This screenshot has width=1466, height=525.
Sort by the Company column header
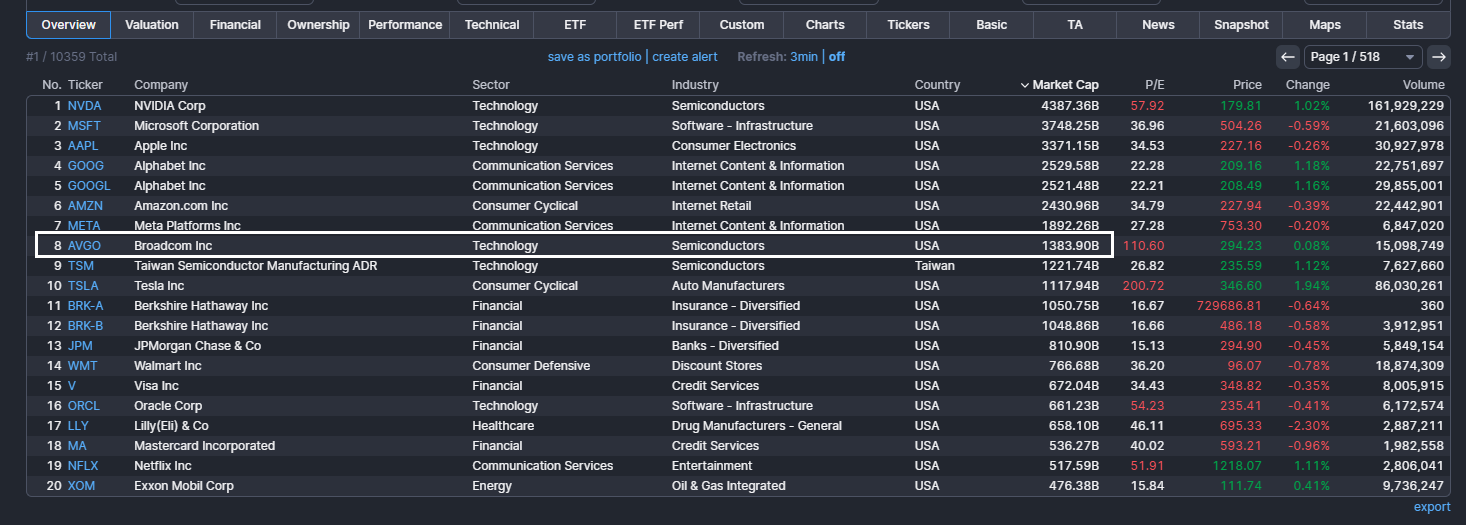click(161, 85)
